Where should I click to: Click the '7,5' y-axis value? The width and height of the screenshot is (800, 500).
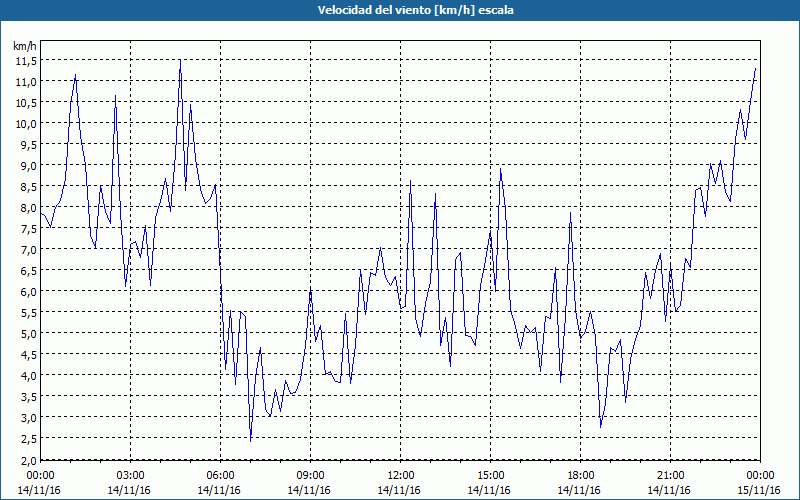28,229
